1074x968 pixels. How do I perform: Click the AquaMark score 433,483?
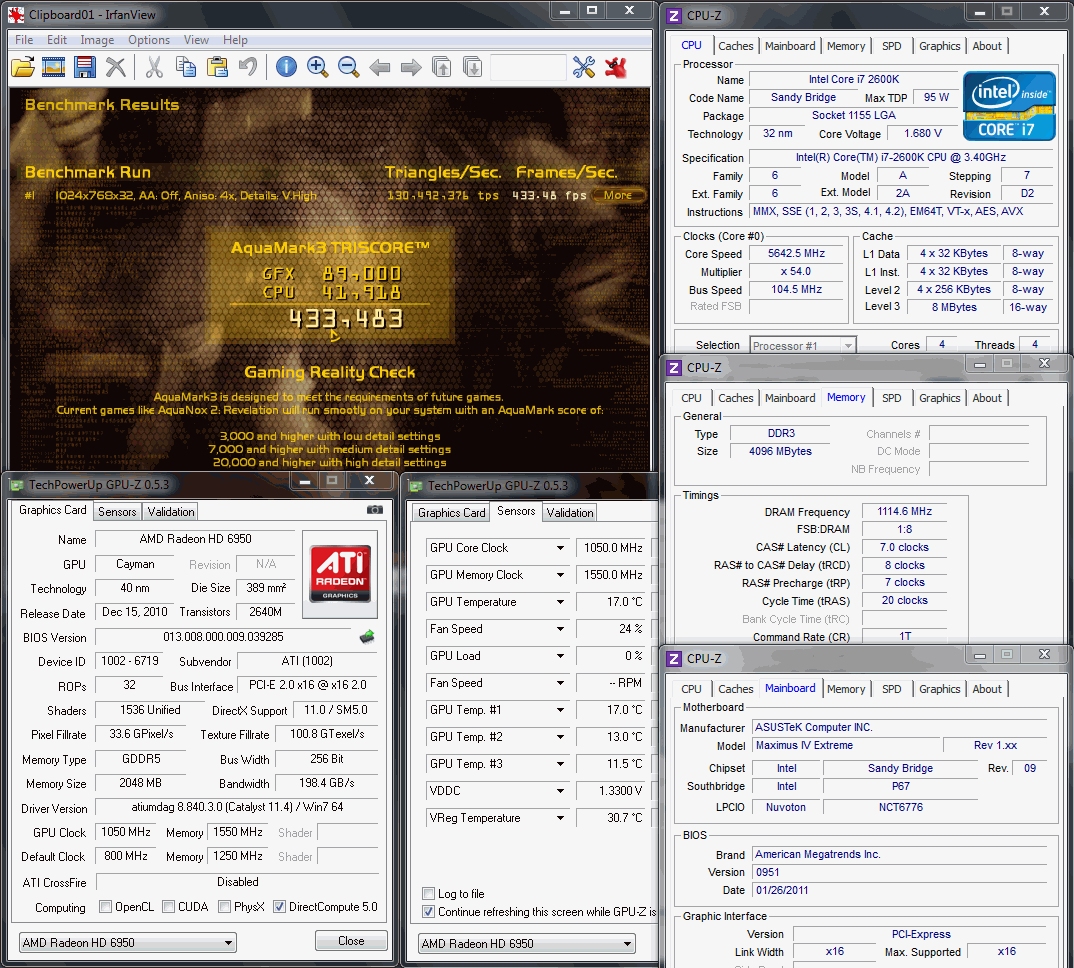(346, 319)
